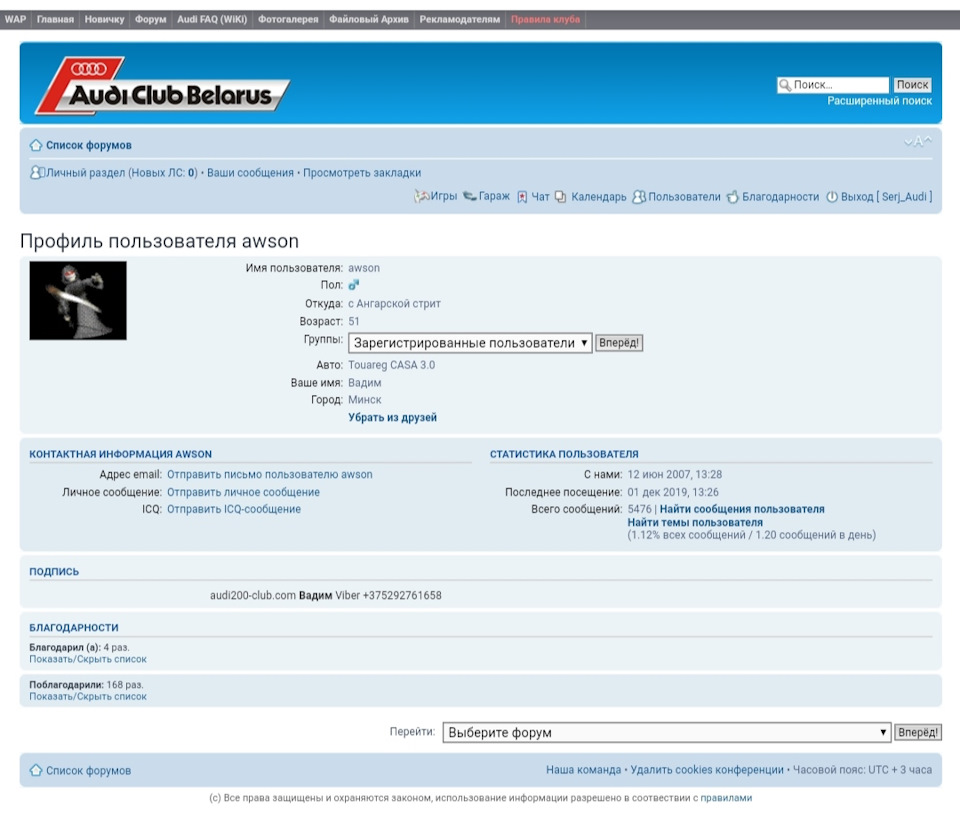
Task: Click Отправить личное сообщение link
Action: click(x=243, y=492)
